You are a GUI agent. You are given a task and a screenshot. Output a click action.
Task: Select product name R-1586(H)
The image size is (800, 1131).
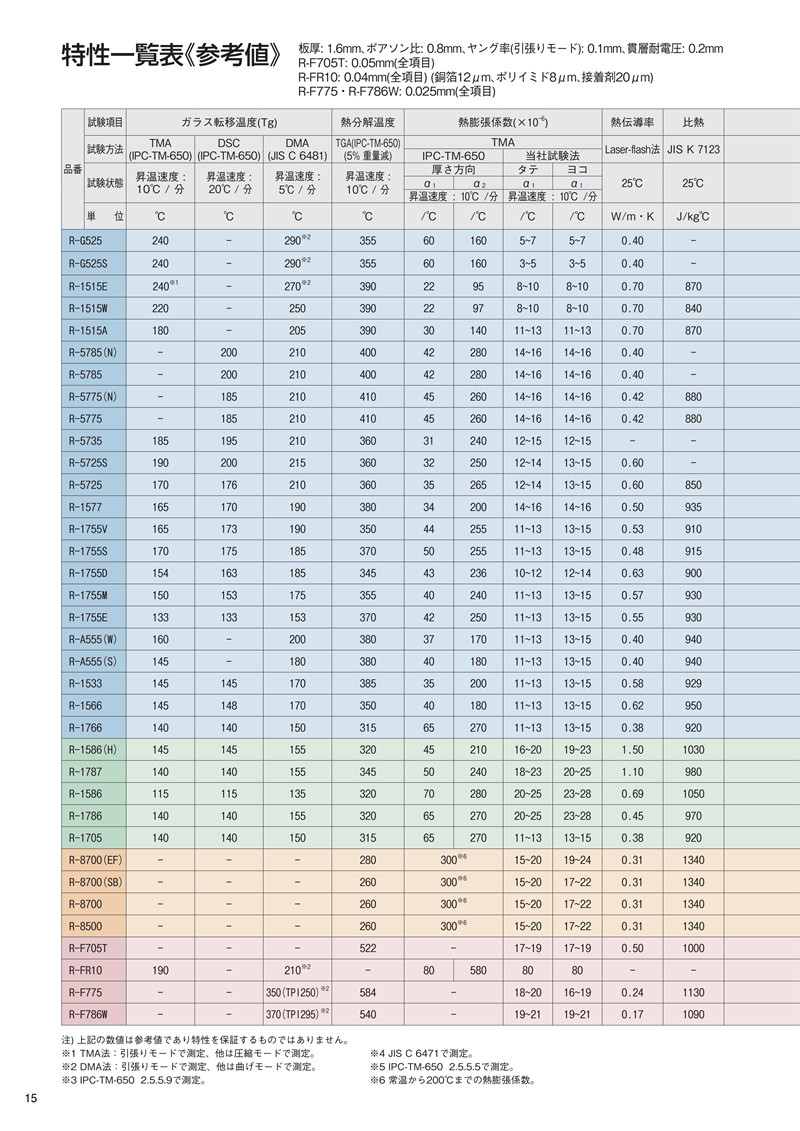tap(92, 749)
